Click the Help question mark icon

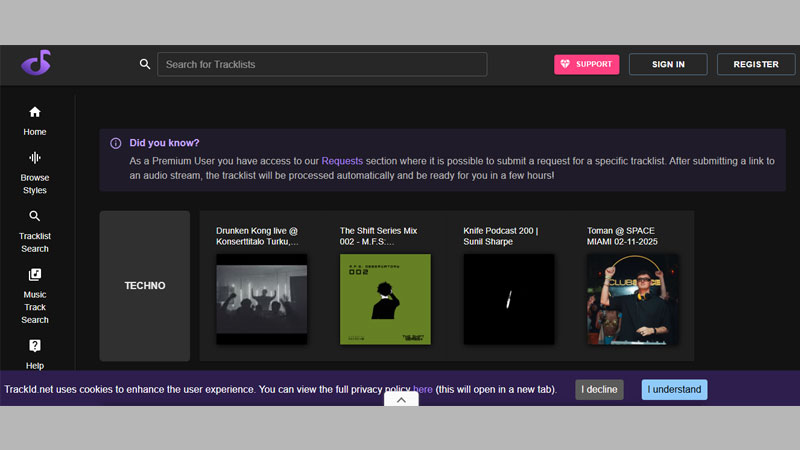click(35, 346)
